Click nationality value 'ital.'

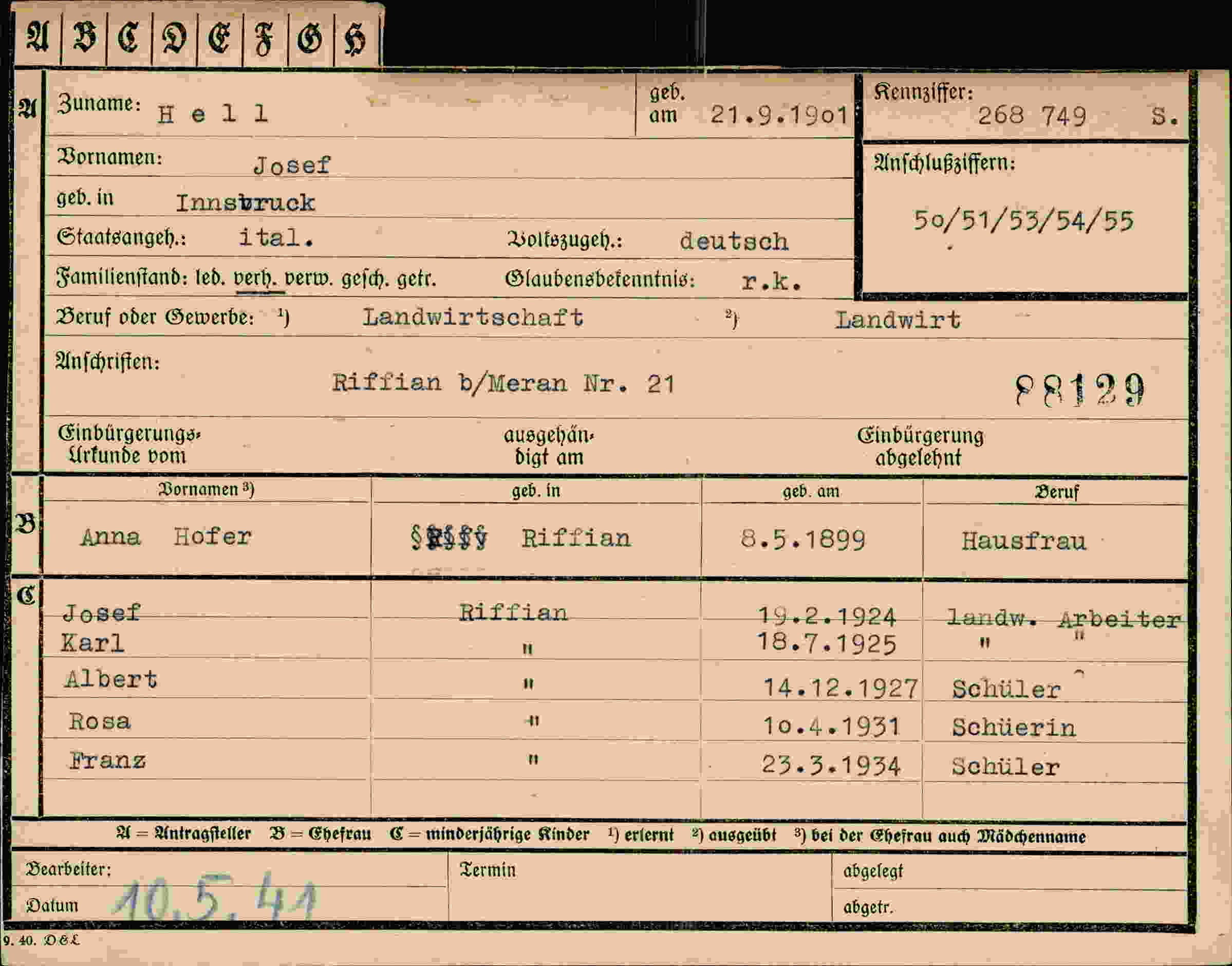pyautogui.click(x=276, y=237)
